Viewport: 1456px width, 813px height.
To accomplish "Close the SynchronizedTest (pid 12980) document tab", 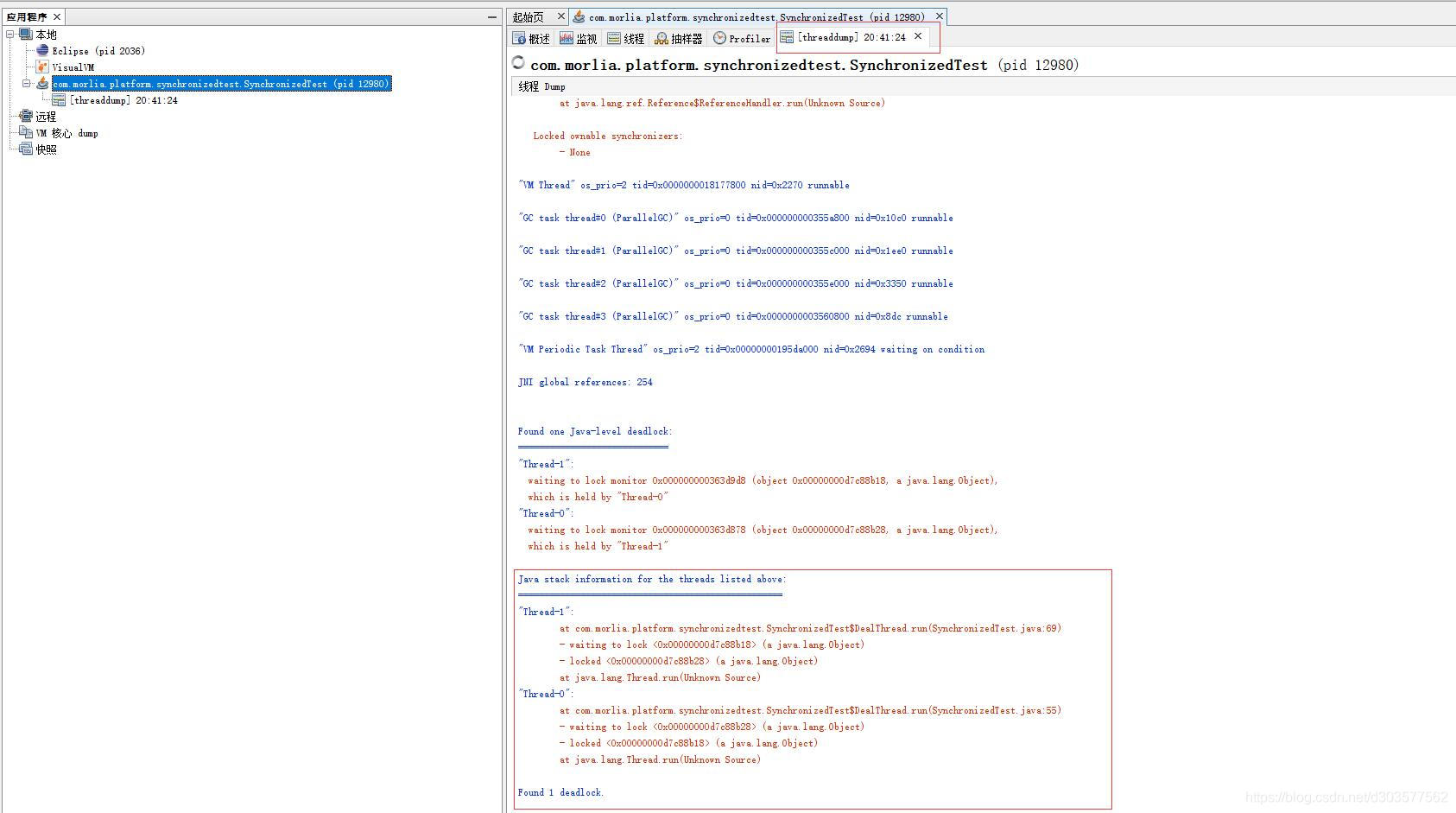I will click(940, 16).
